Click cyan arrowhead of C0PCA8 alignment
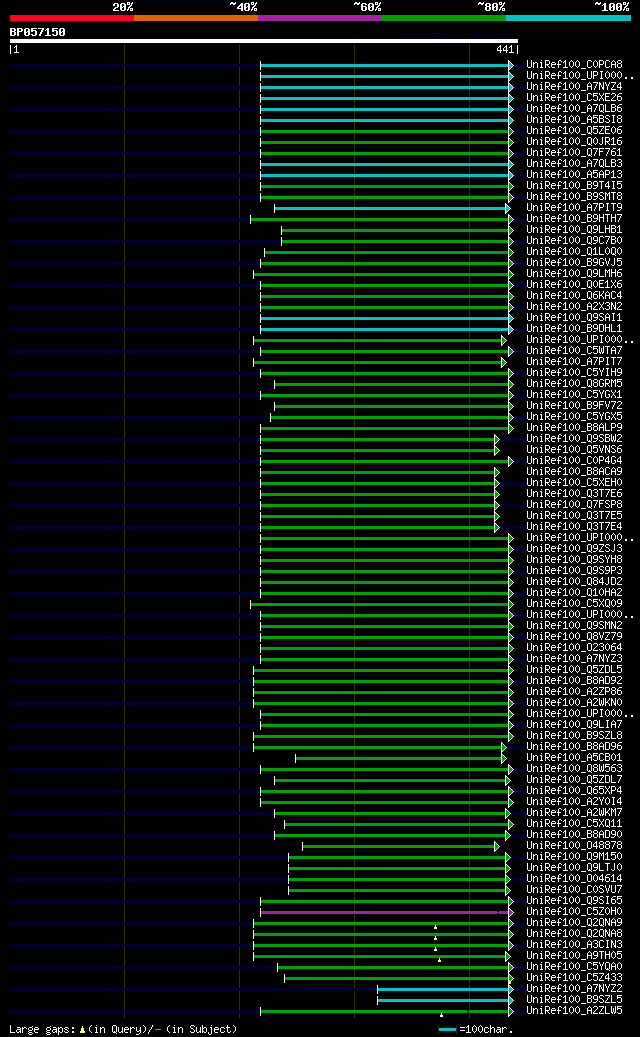The width and height of the screenshot is (640, 1037). point(510,65)
